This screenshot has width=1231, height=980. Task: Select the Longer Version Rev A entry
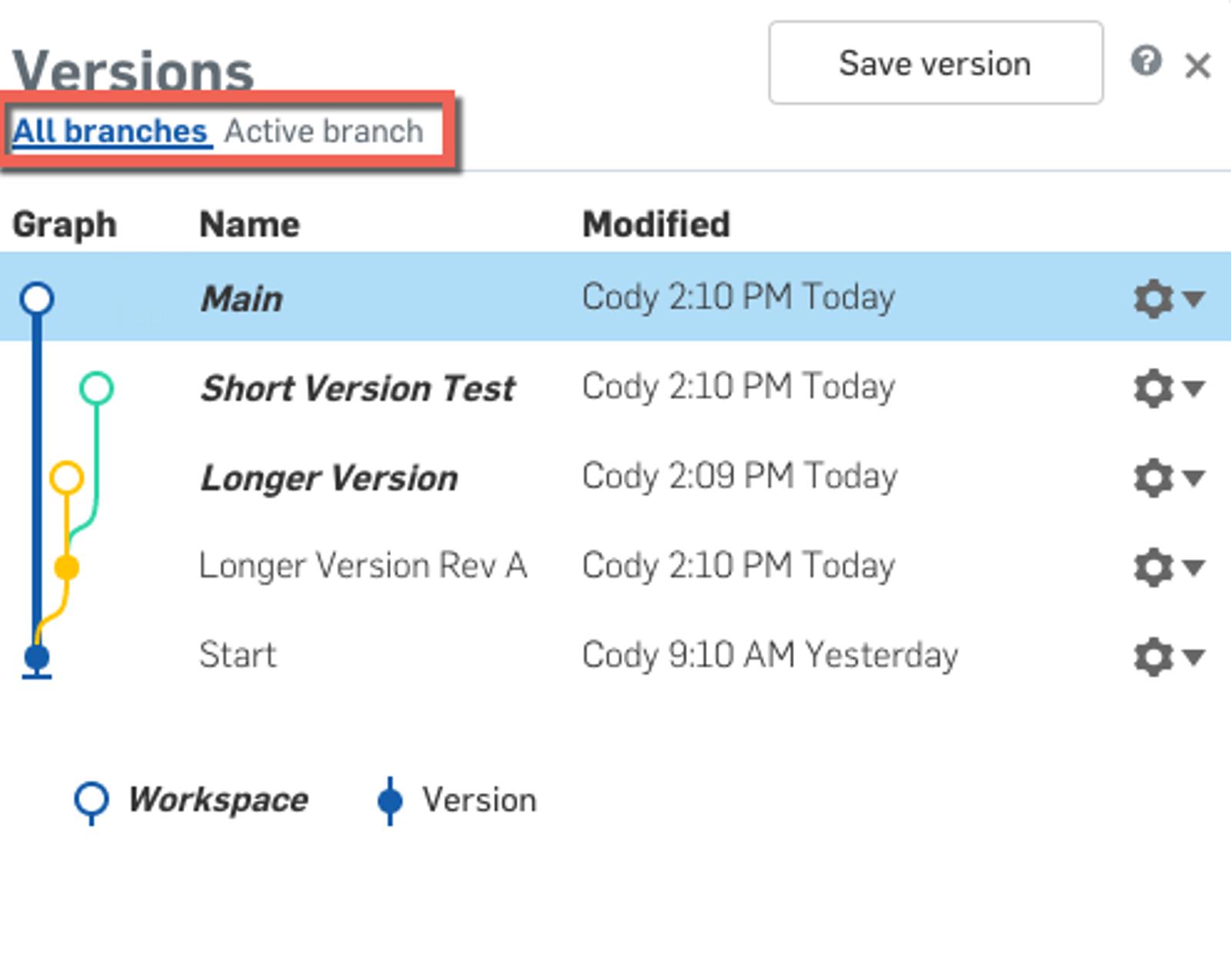tap(362, 566)
